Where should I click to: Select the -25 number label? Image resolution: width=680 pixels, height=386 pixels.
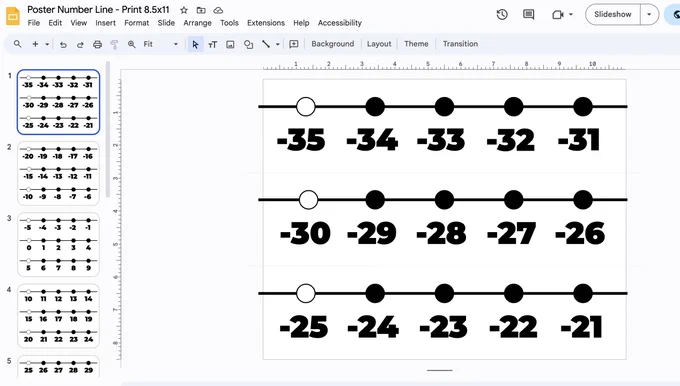tap(304, 327)
